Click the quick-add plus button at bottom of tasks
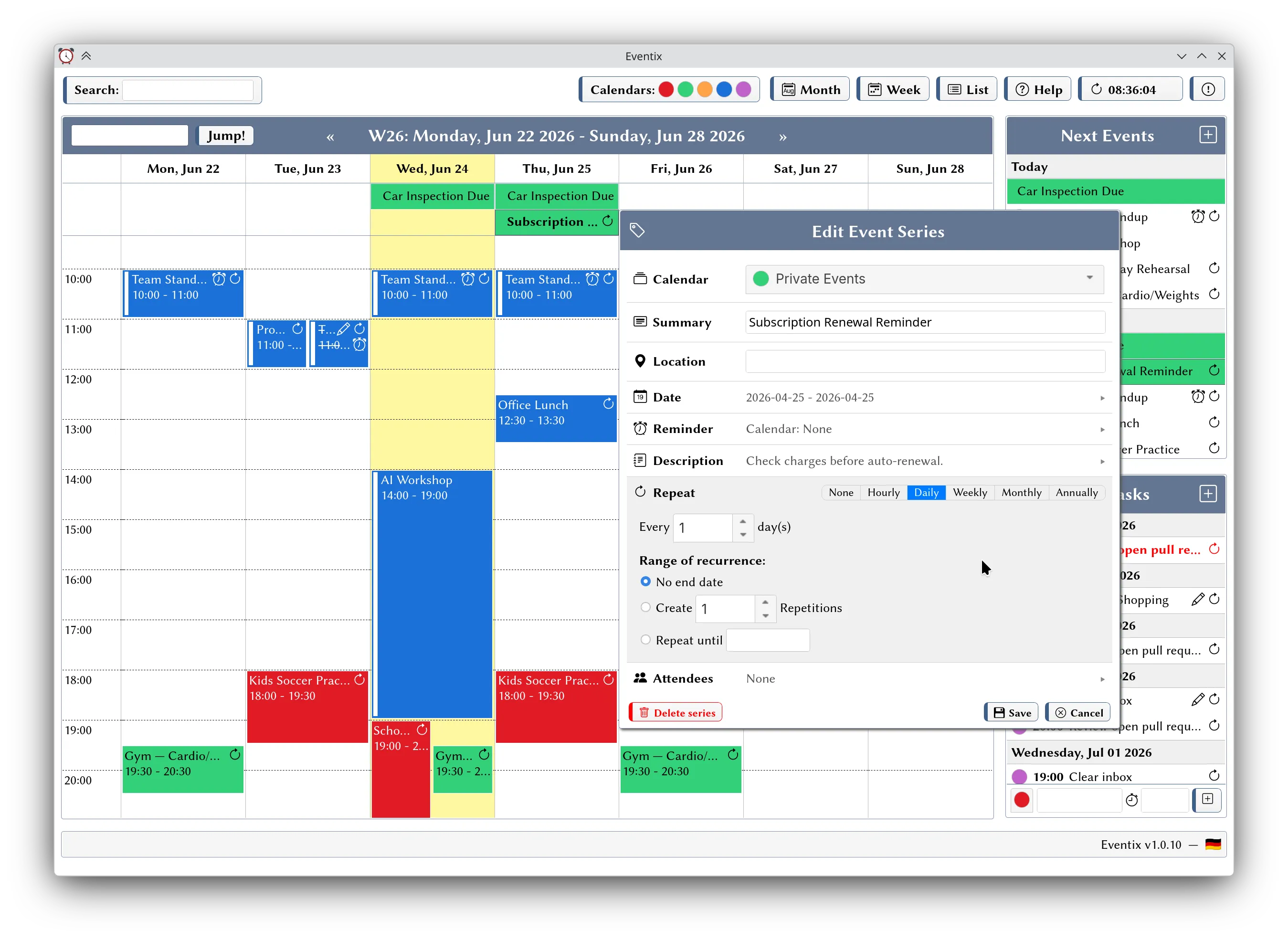This screenshot has width=1288, height=940. pos(1207,800)
